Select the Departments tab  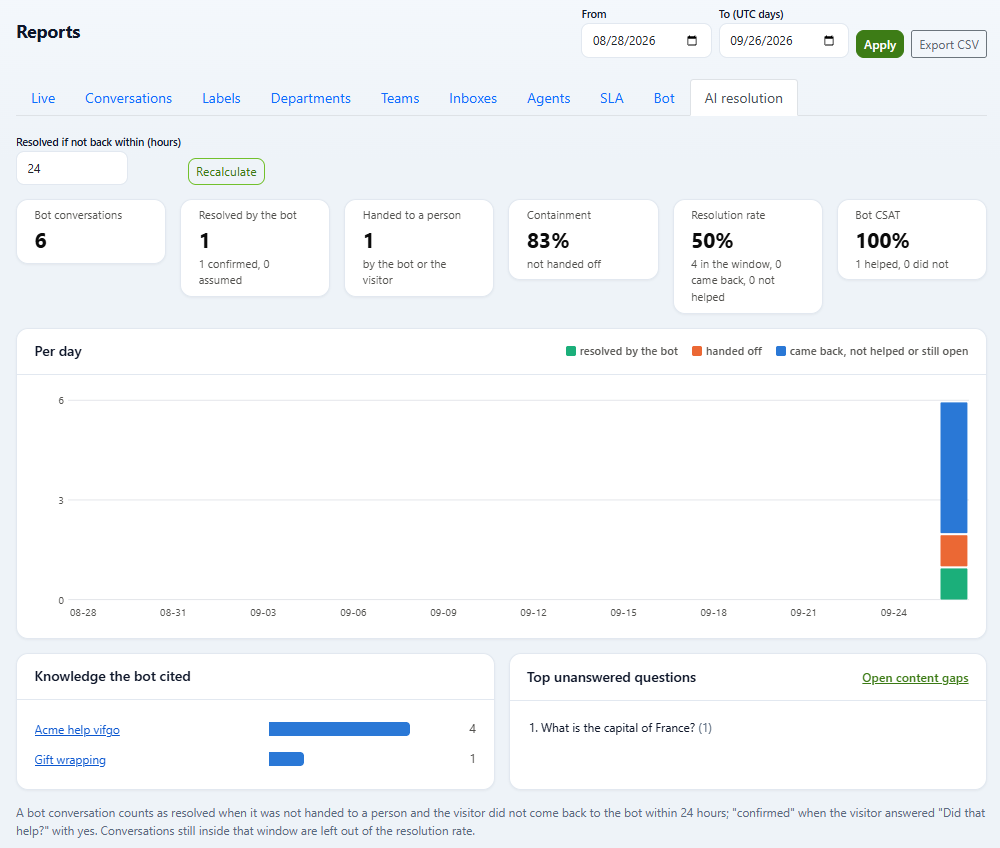pos(311,98)
